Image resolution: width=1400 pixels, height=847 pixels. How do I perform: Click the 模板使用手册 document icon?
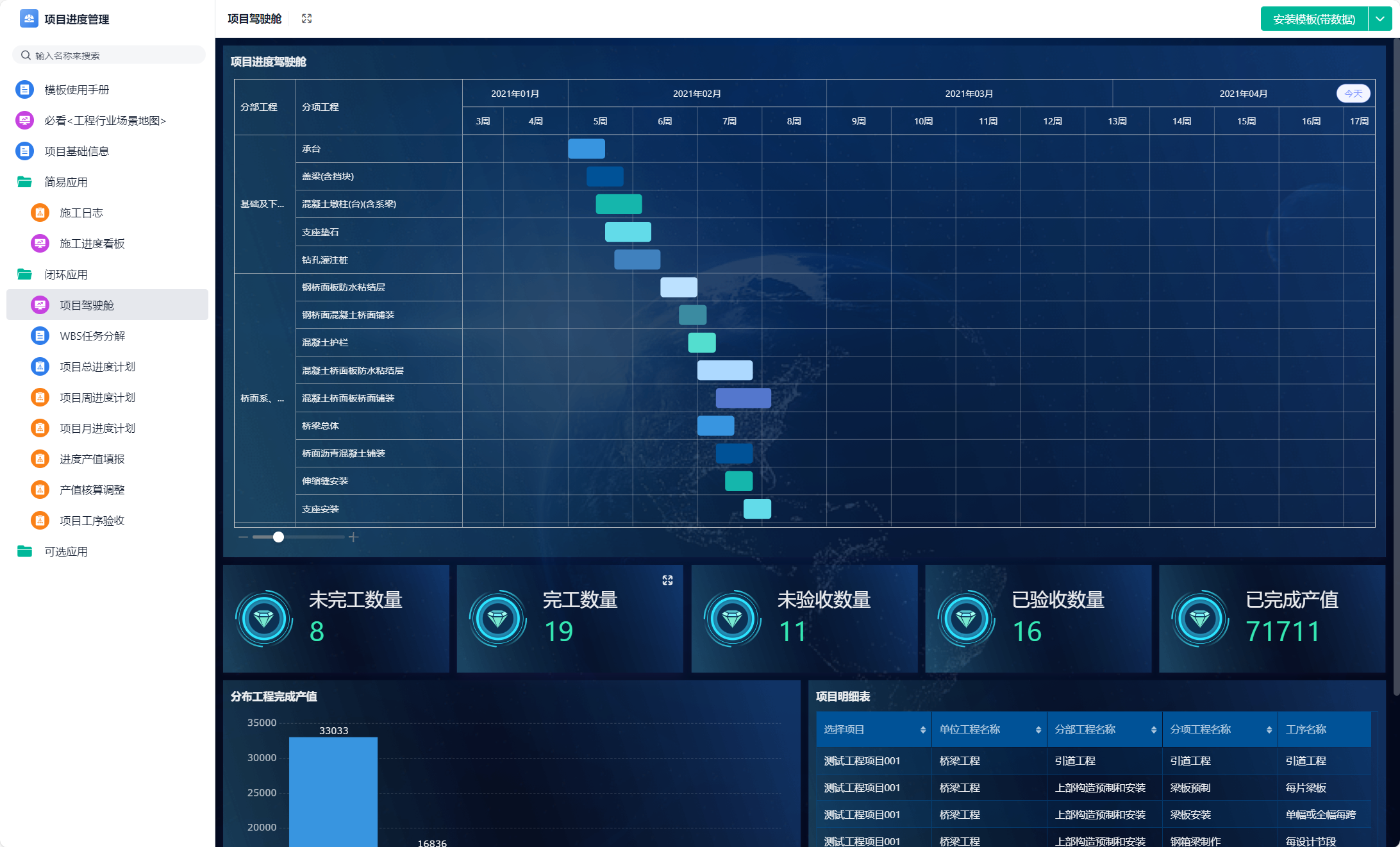coord(24,90)
